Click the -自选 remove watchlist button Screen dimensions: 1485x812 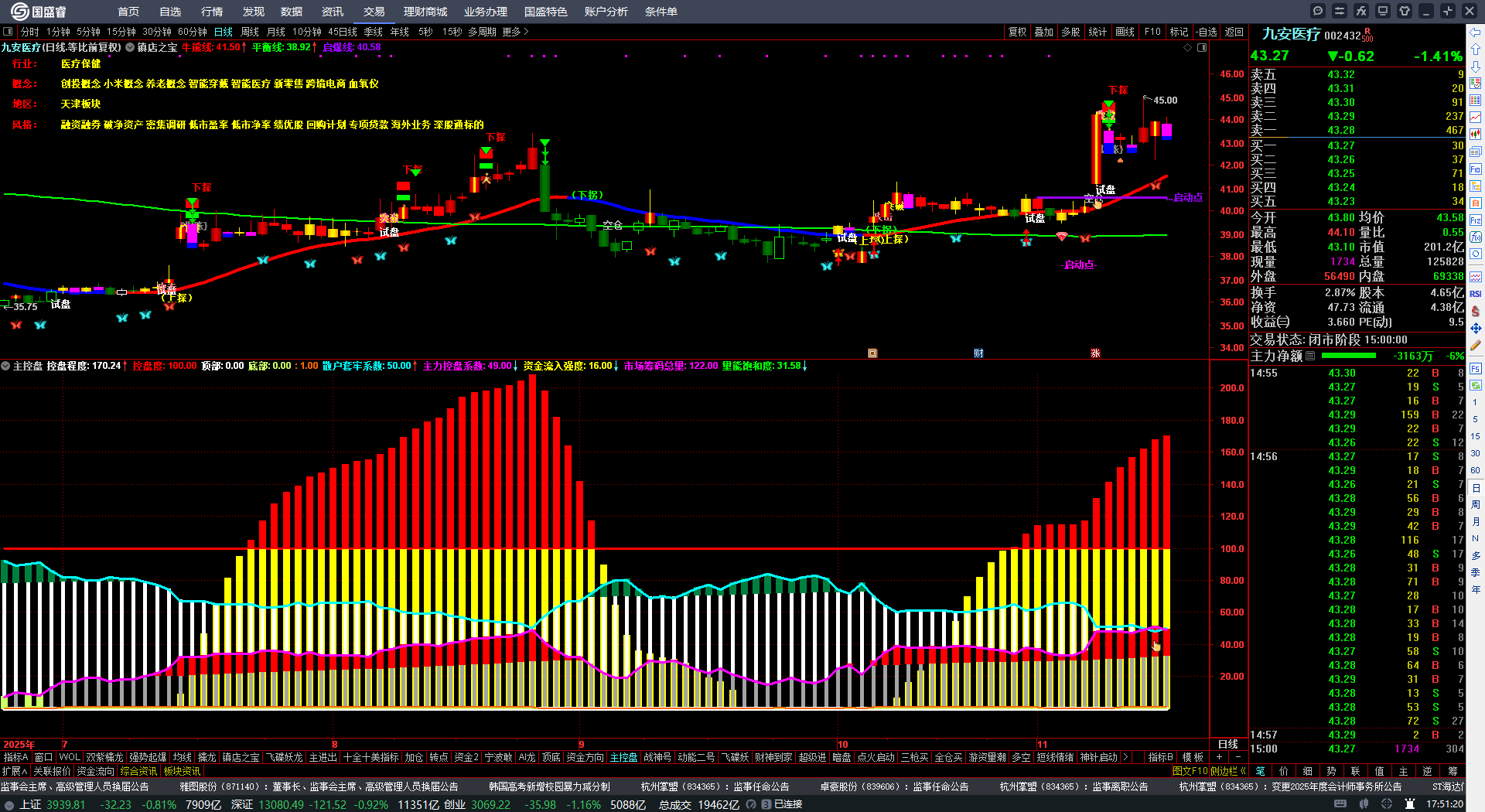tap(1206, 32)
